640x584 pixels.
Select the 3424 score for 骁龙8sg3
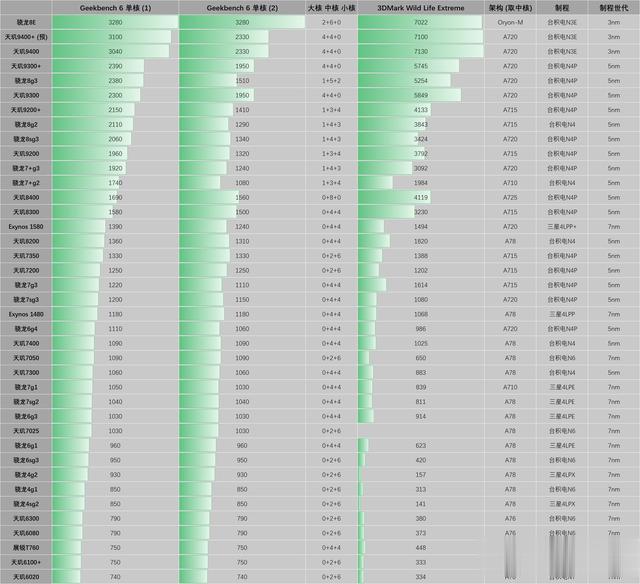(421, 139)
